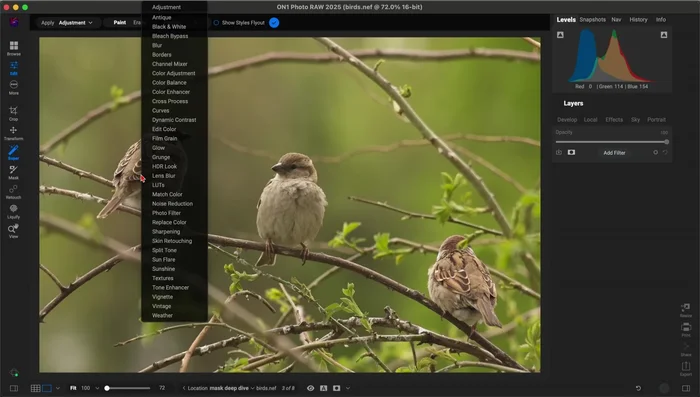Open the mask deep dive location dropdown
This screenshot has height=397, width=700.
coord(232,388)
